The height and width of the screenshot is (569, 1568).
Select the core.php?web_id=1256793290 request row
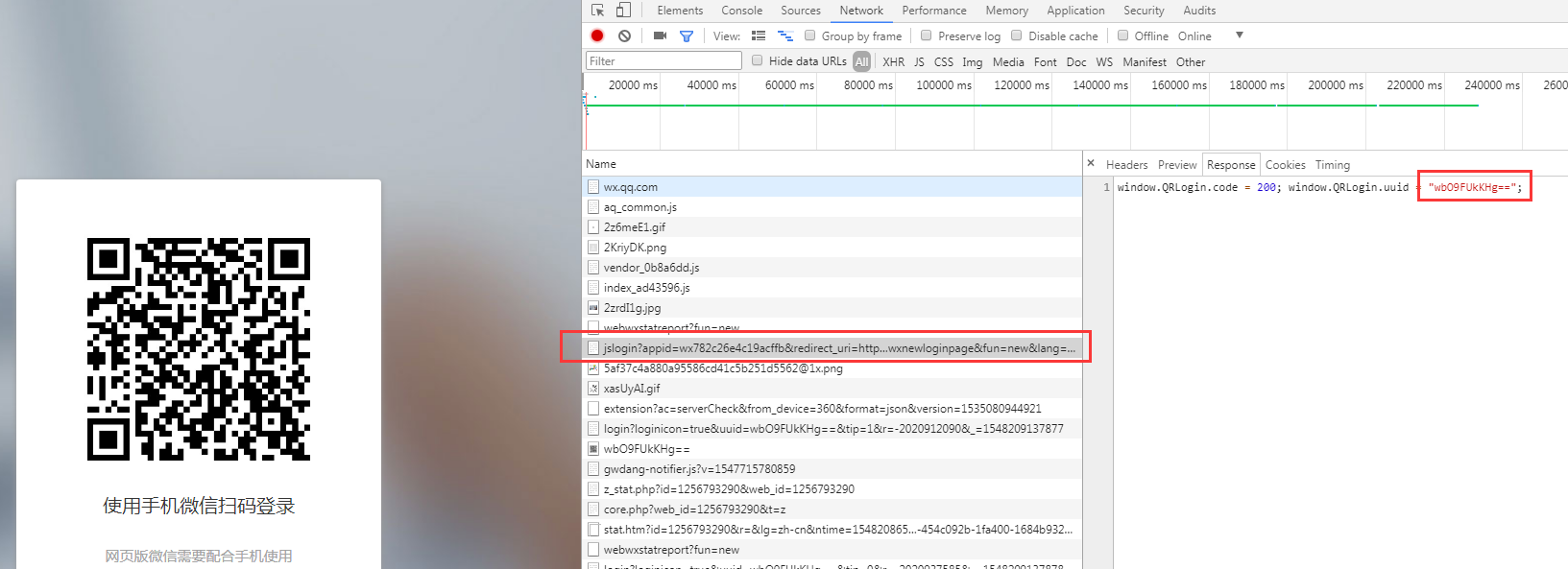click(x=832, y=510)
